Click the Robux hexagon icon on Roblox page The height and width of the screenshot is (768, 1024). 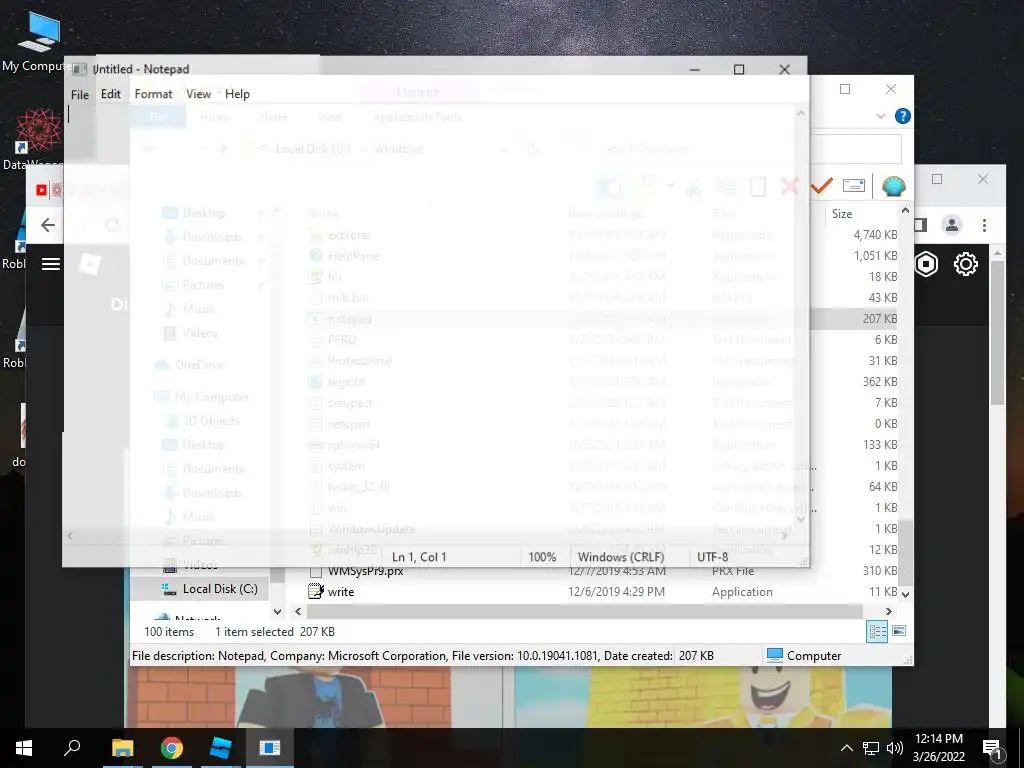926,264
